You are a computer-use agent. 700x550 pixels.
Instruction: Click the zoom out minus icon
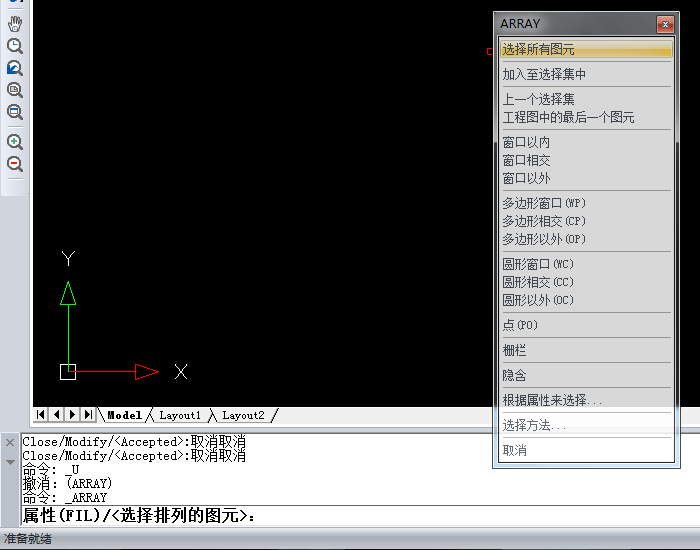15,164
